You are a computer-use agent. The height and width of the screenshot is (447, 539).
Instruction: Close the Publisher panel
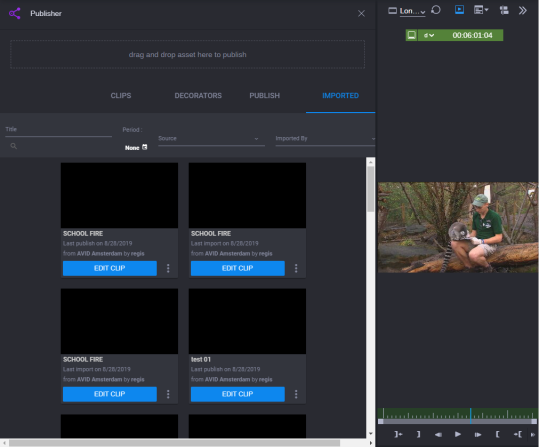pos(361,13)
